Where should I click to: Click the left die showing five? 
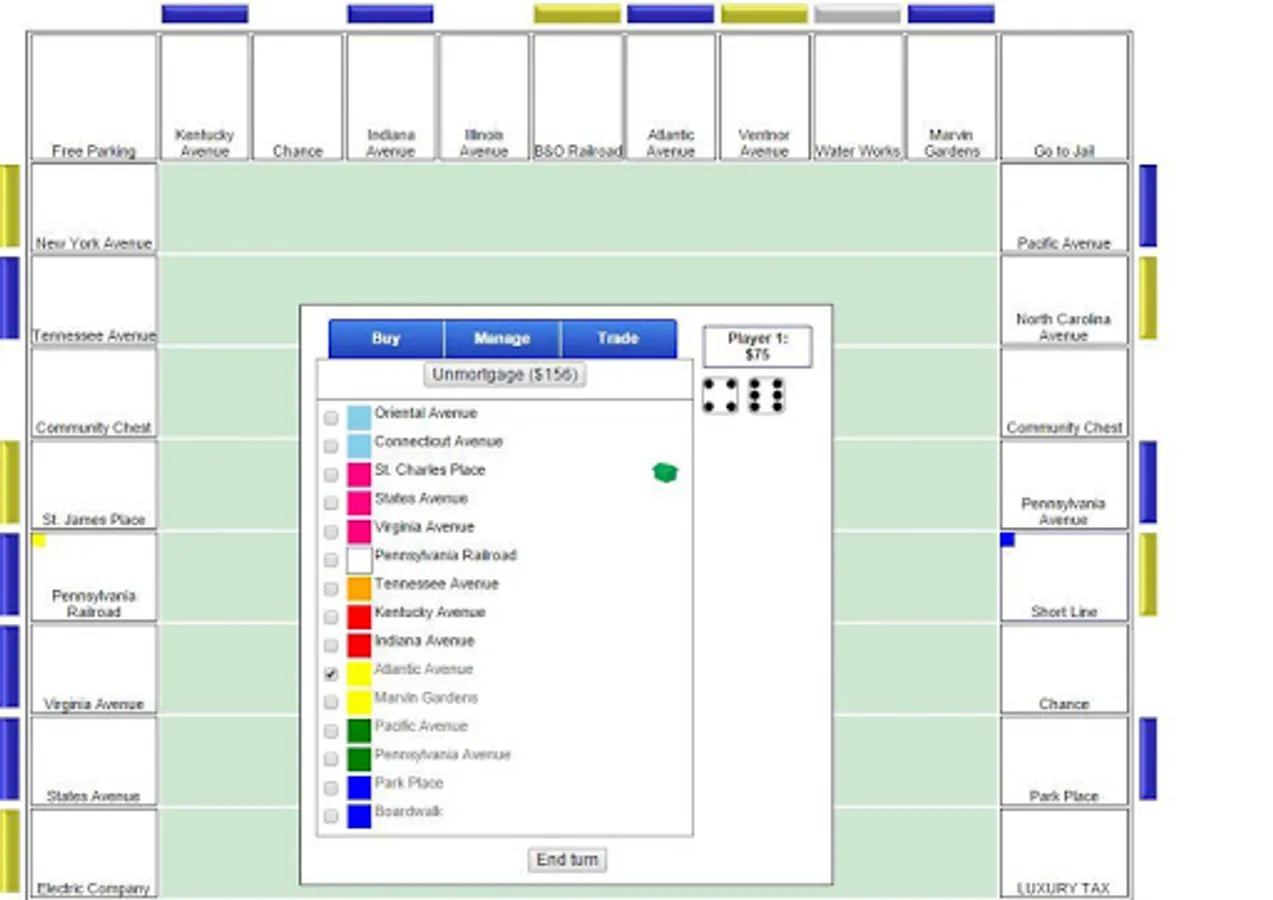(719, 394)
